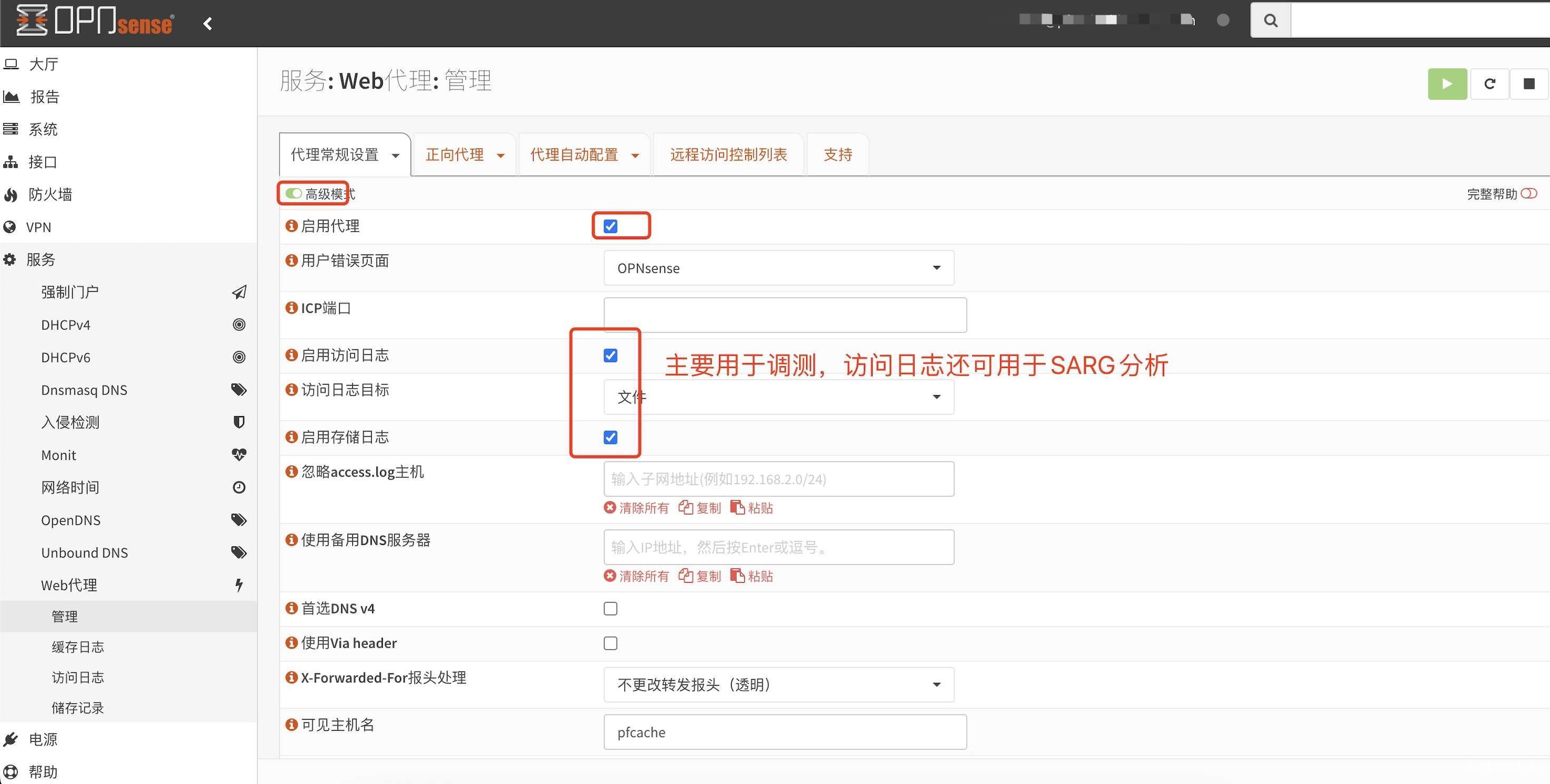The height and width of the screenshot is (784, 1550).
Task: Click the heartbeat icon beside Monit
Action: 239,455
